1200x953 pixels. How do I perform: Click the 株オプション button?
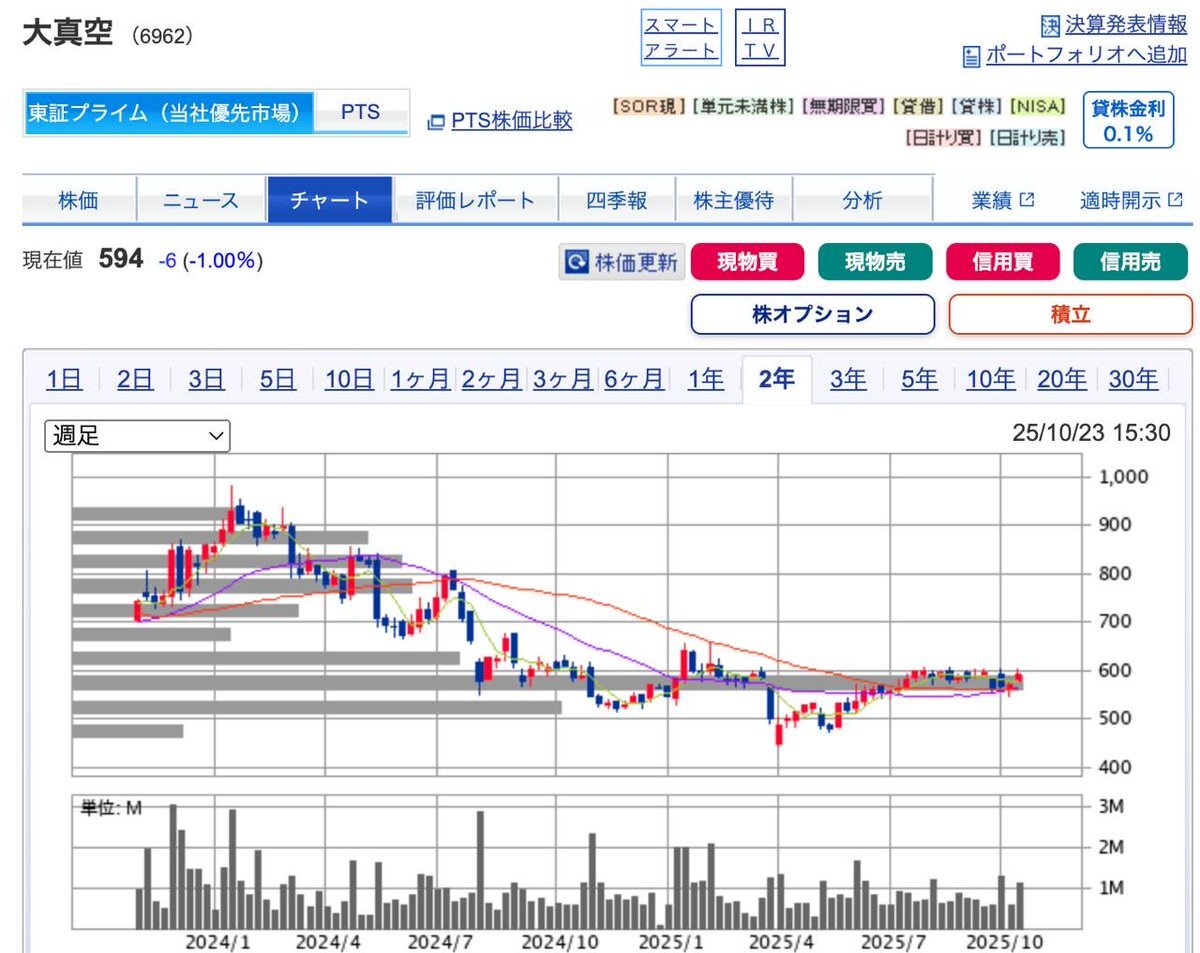pos(813,314)
